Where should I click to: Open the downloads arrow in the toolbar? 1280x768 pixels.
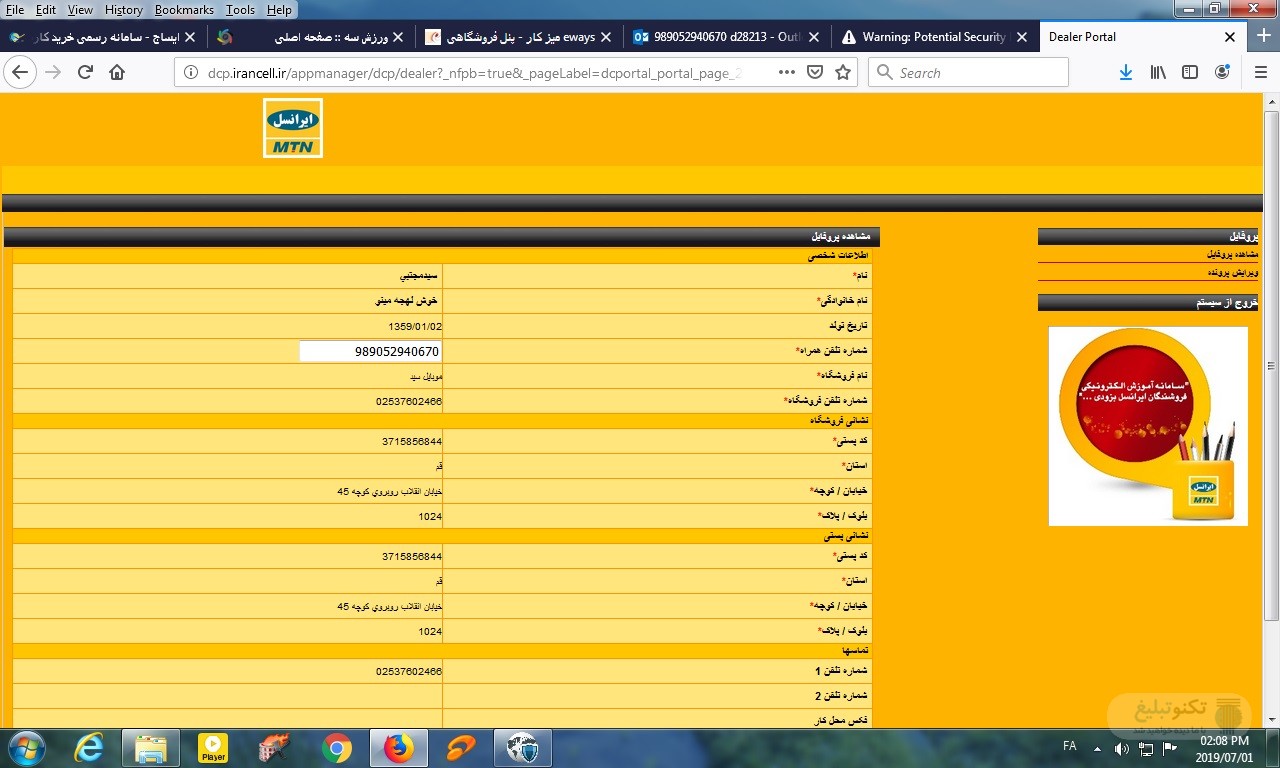coord(1126,72)
